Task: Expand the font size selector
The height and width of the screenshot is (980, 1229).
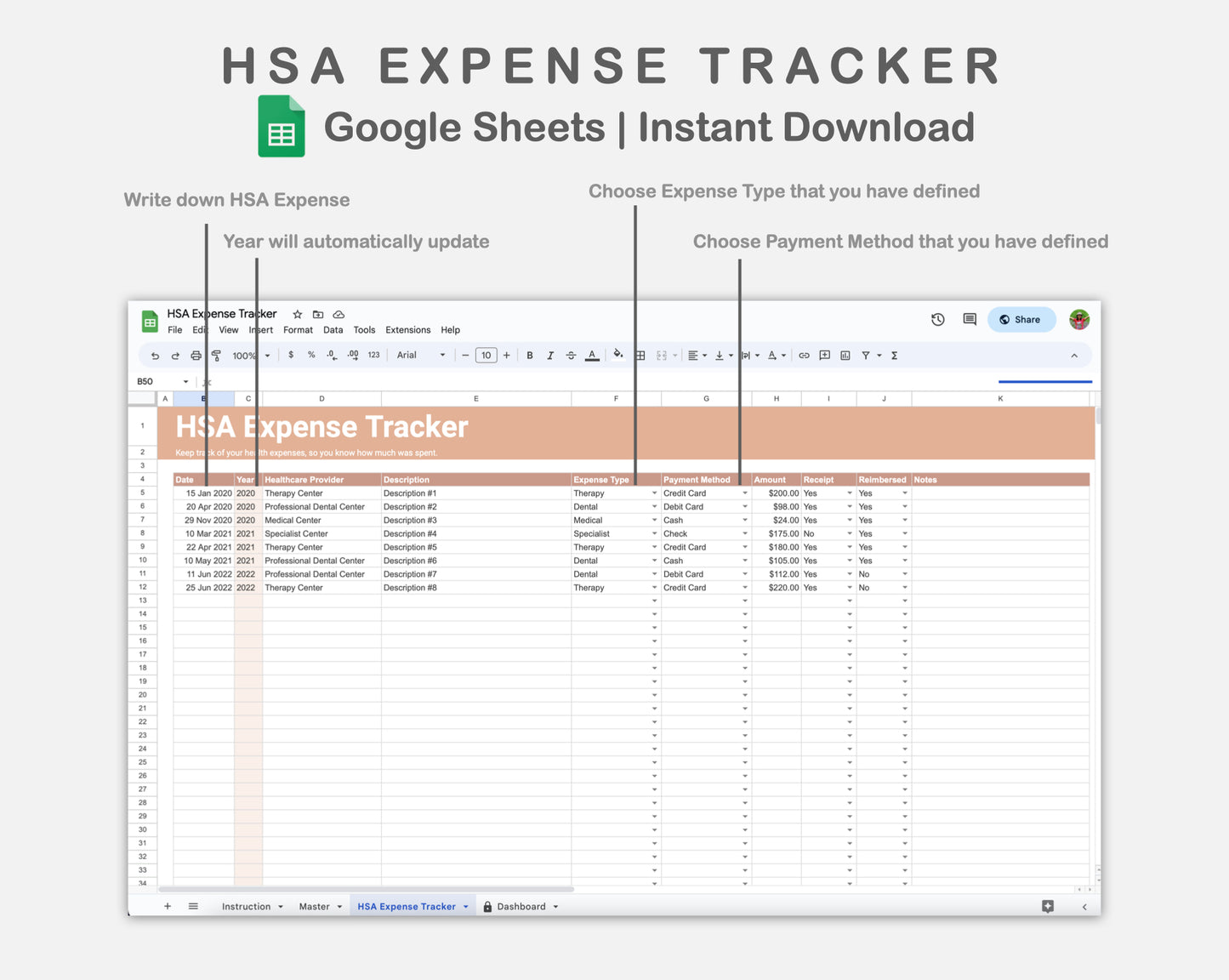Action: (486, 355)
